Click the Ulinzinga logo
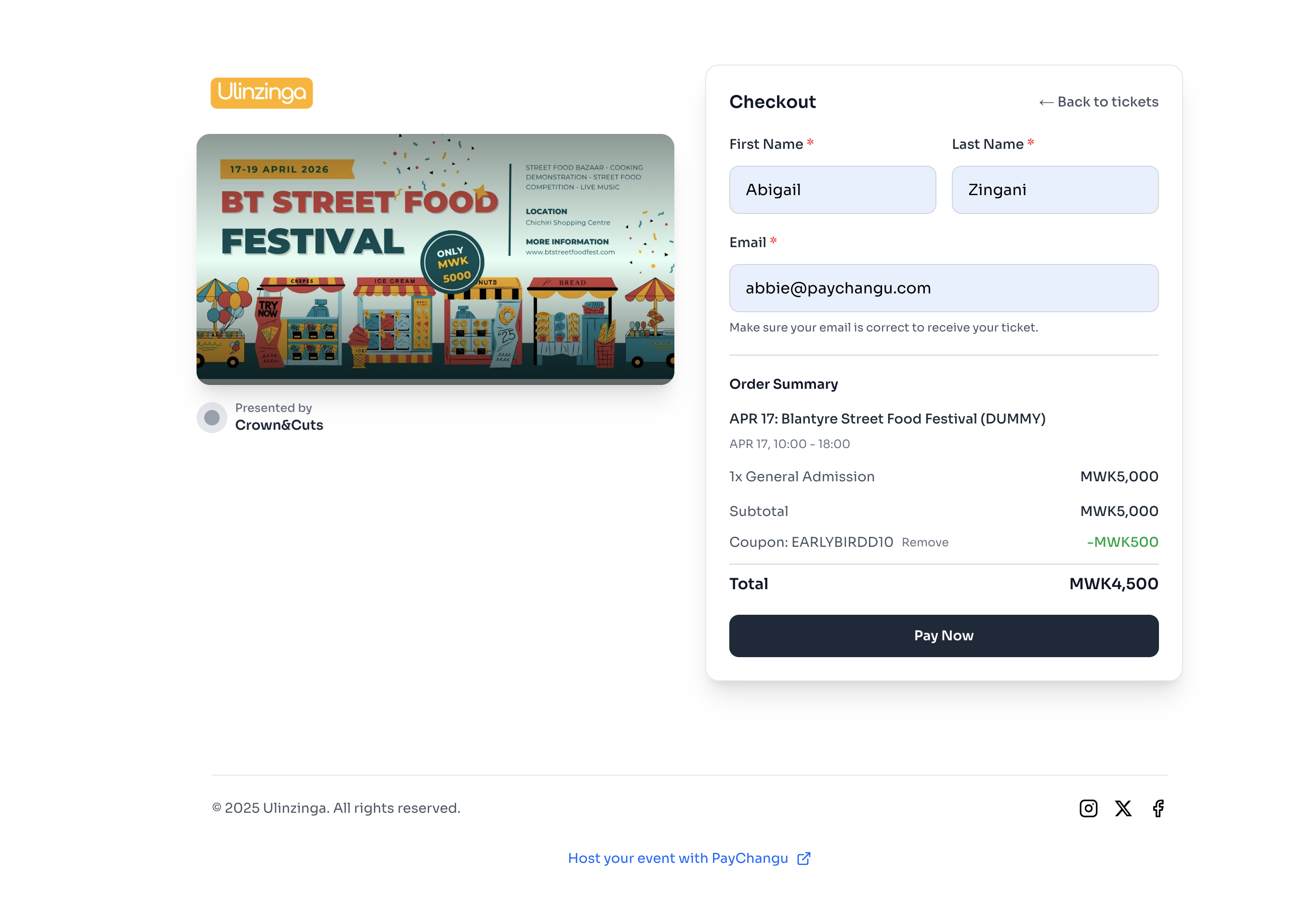The image size is (1316, 899). coord(262,93)
